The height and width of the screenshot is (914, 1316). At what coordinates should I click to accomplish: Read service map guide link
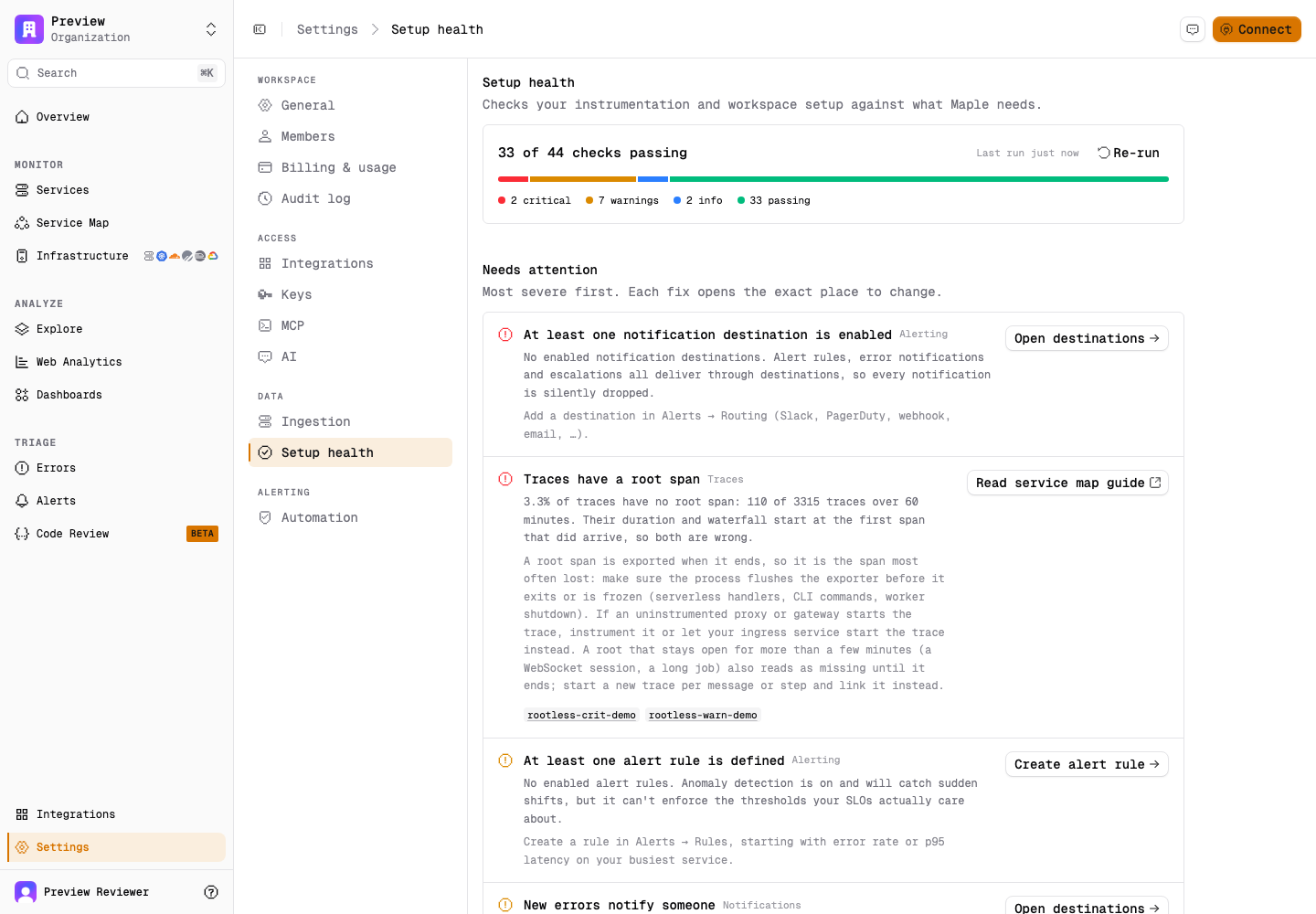(x=1067, y=483)
